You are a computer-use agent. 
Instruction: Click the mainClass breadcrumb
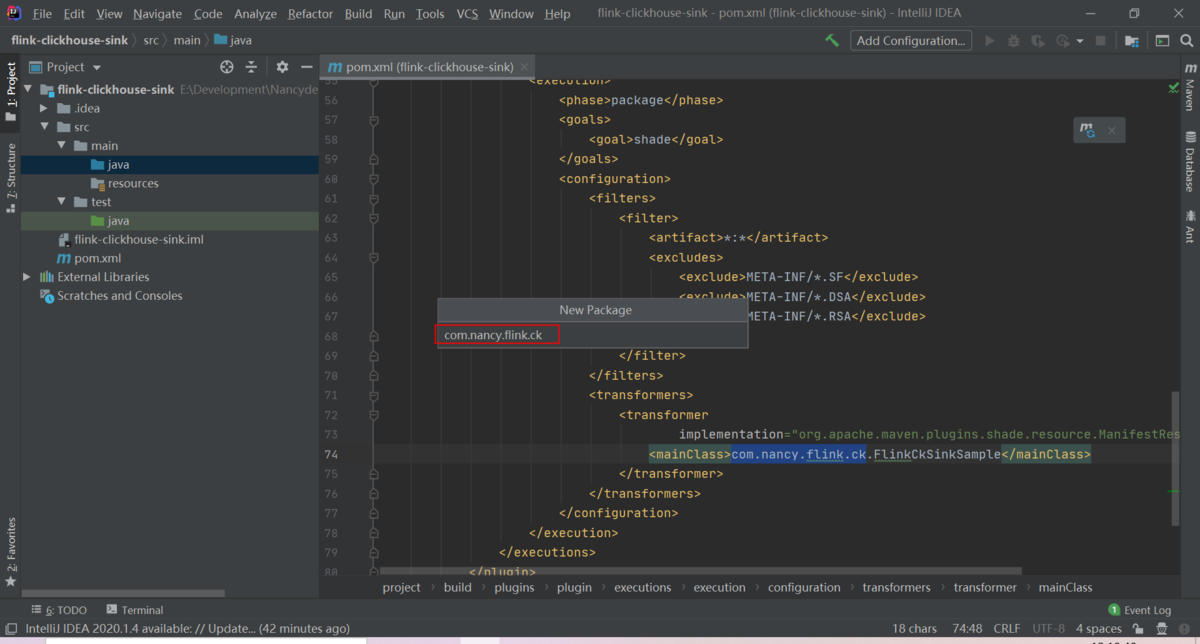tap(1065, 588)
